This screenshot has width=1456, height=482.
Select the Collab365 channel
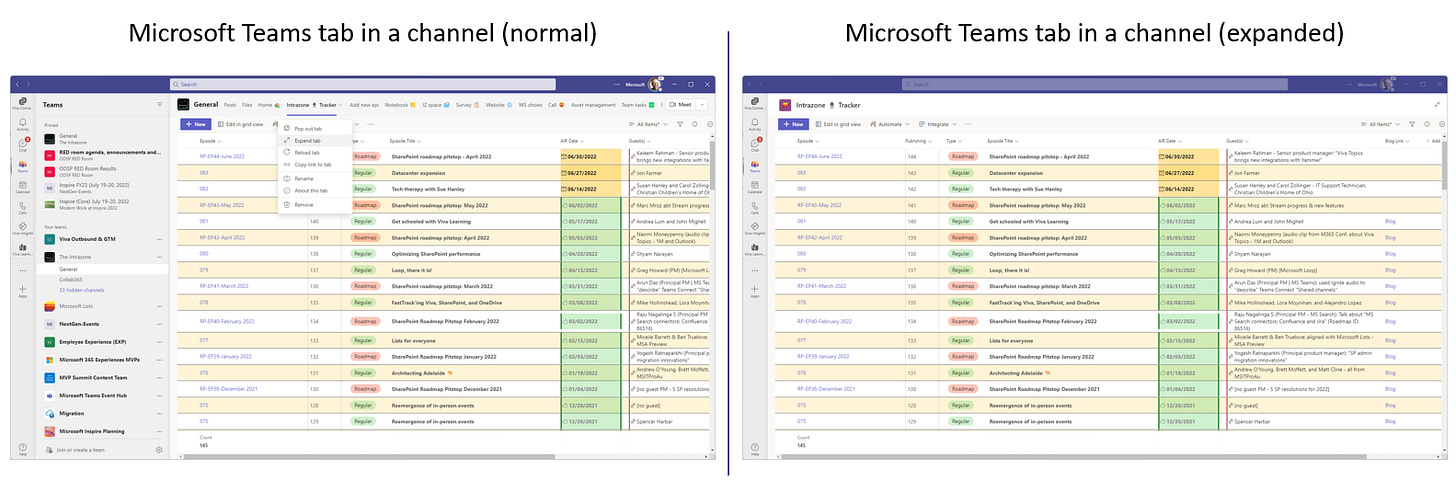pyautogui.click(x=69, y=279)
